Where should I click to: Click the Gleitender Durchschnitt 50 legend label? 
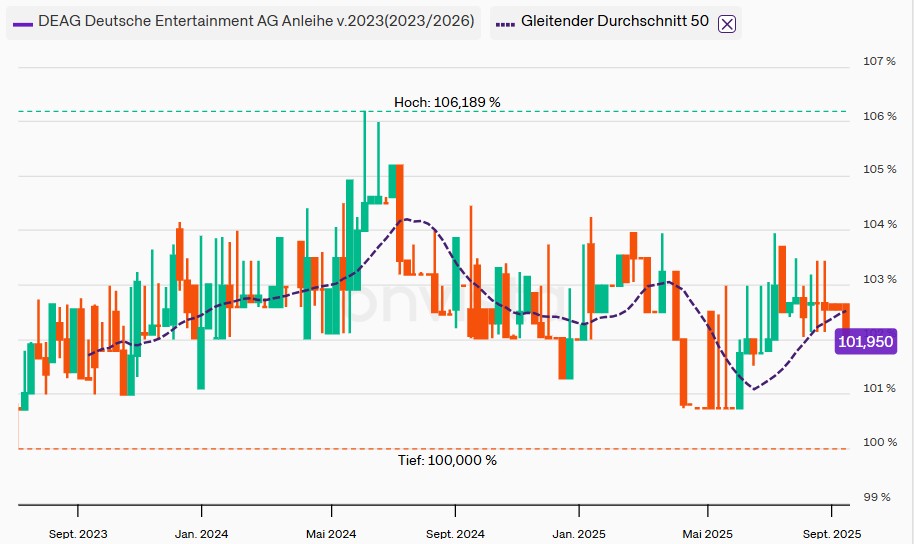pyautogui.click(x=614, y=22)
